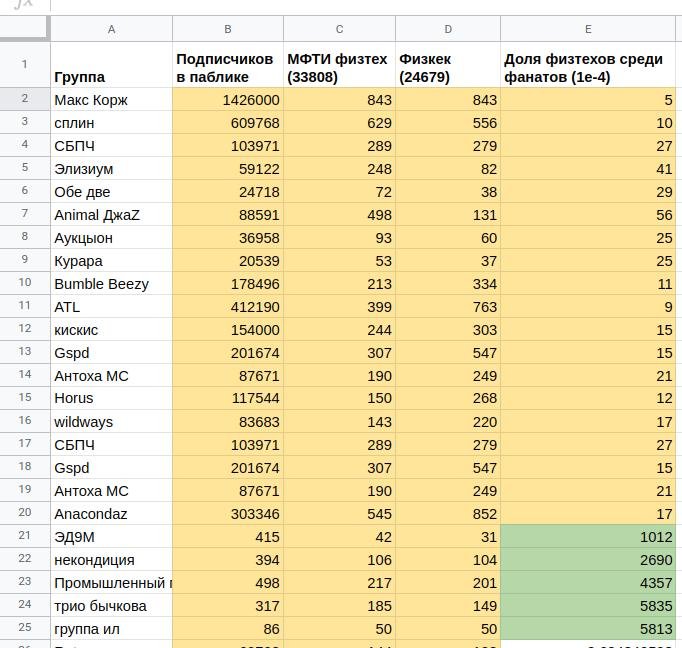Click the select-all corner box
682x648 pixels.
pyautogui.click(x=25, y=29)
